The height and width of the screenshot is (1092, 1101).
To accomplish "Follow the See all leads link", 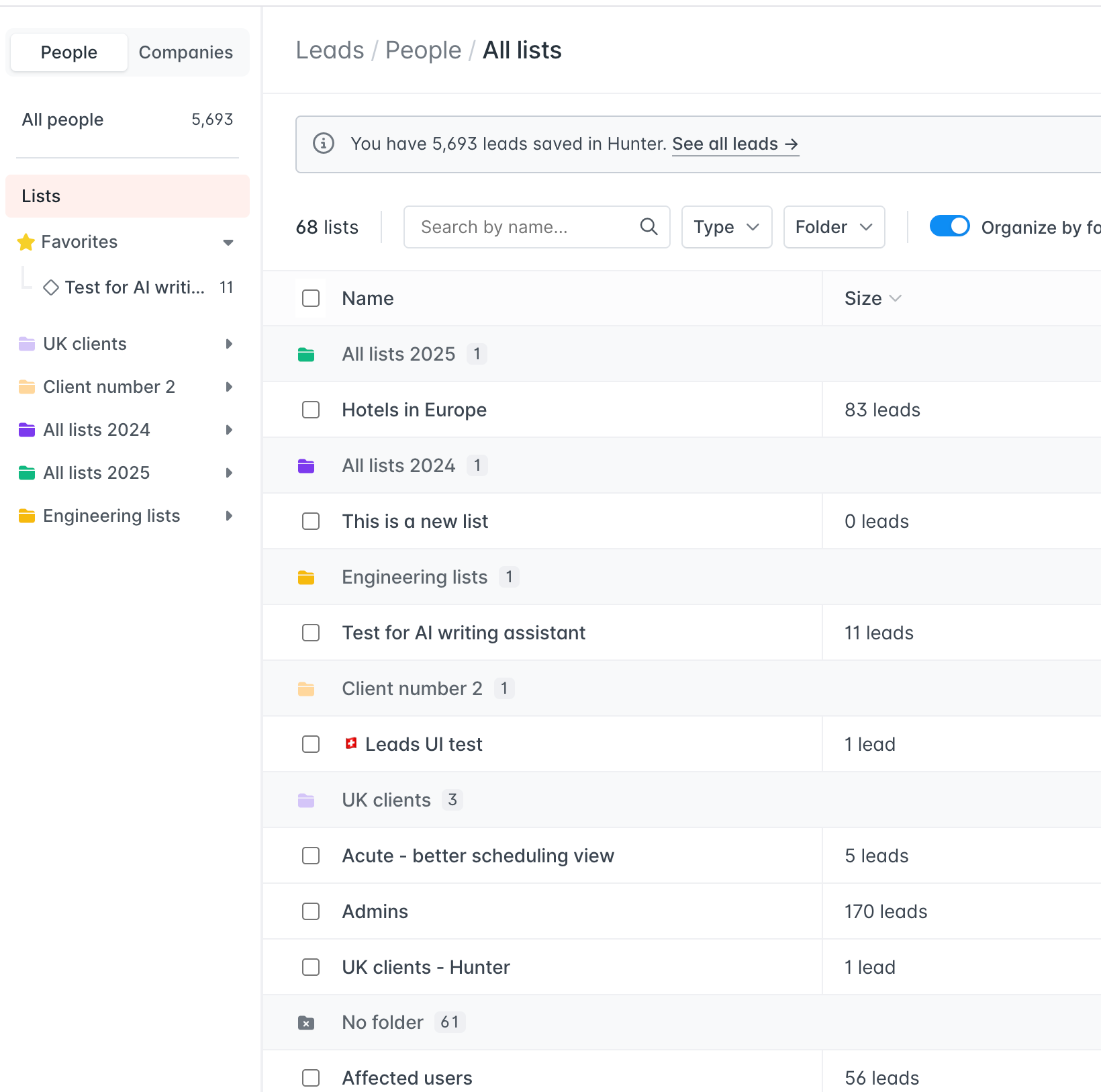I will click(x=735, y=144).
